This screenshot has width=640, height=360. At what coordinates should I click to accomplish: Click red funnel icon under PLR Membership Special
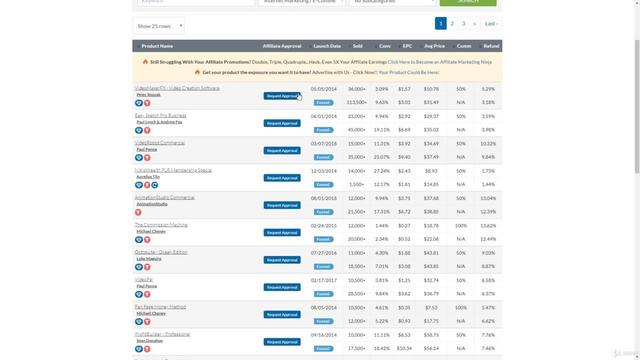[x=147, y=185]
